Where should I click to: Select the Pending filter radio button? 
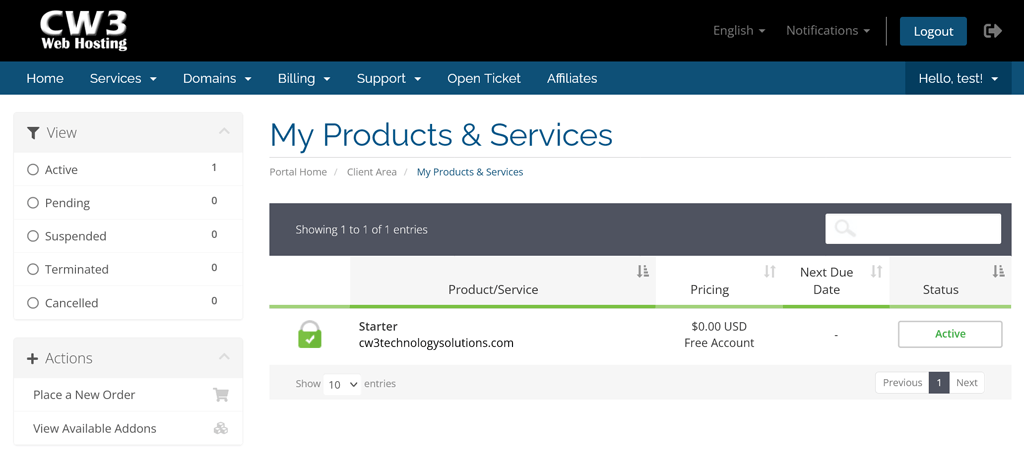point(33,203)
